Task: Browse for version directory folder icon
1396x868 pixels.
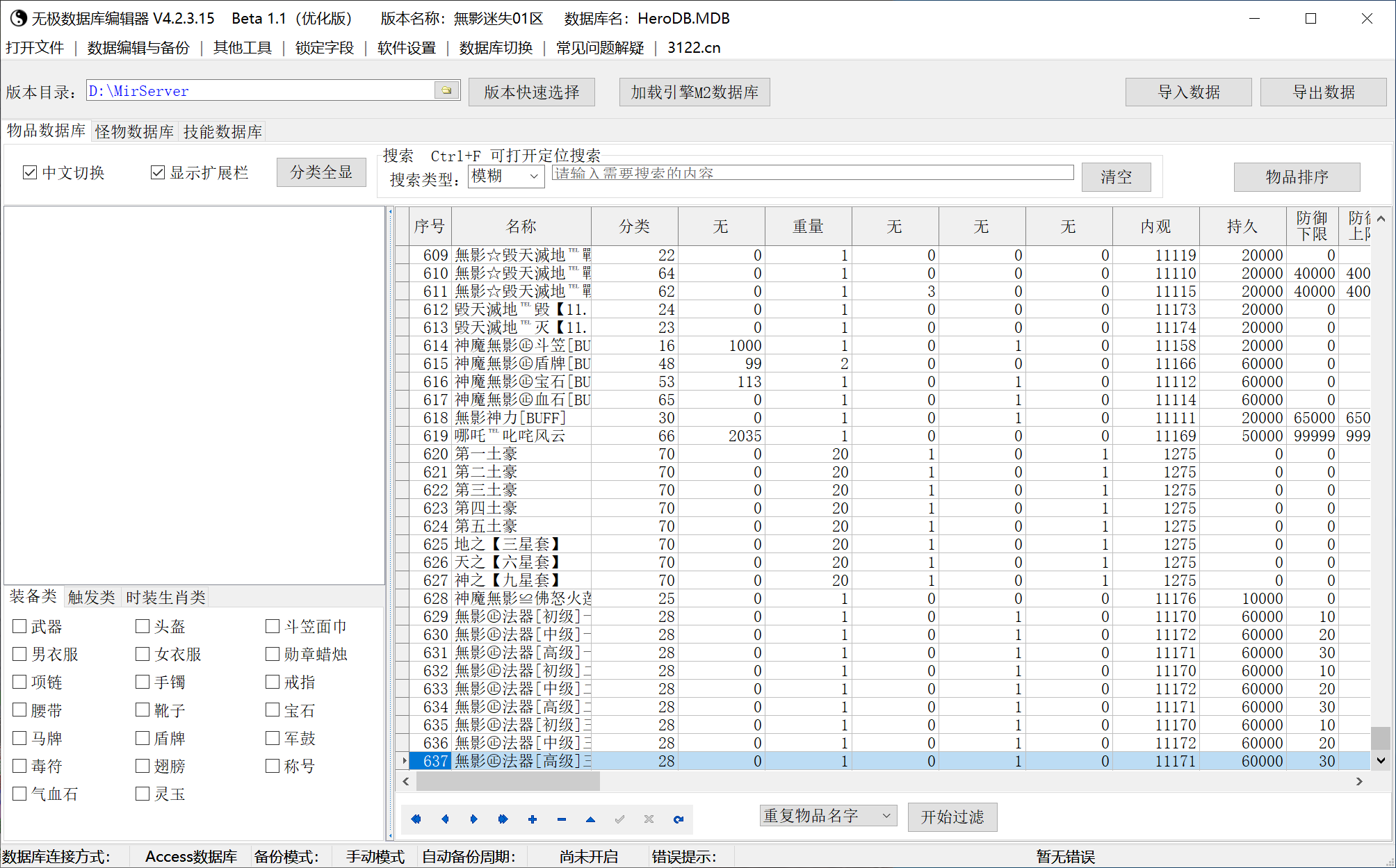Action: pos(446,90)
